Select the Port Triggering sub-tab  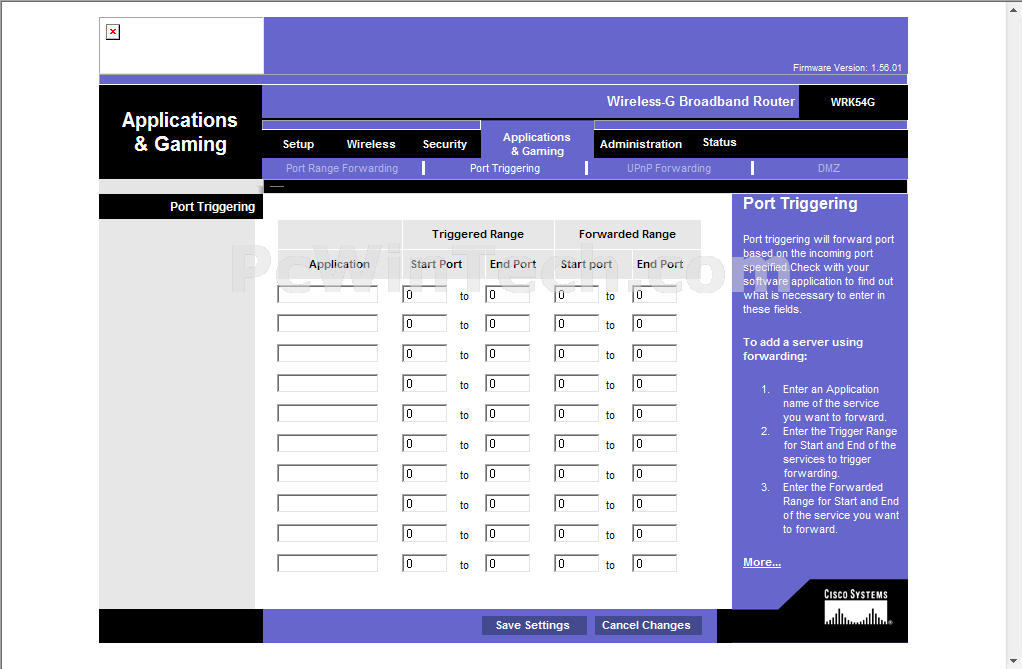point(505,168)
